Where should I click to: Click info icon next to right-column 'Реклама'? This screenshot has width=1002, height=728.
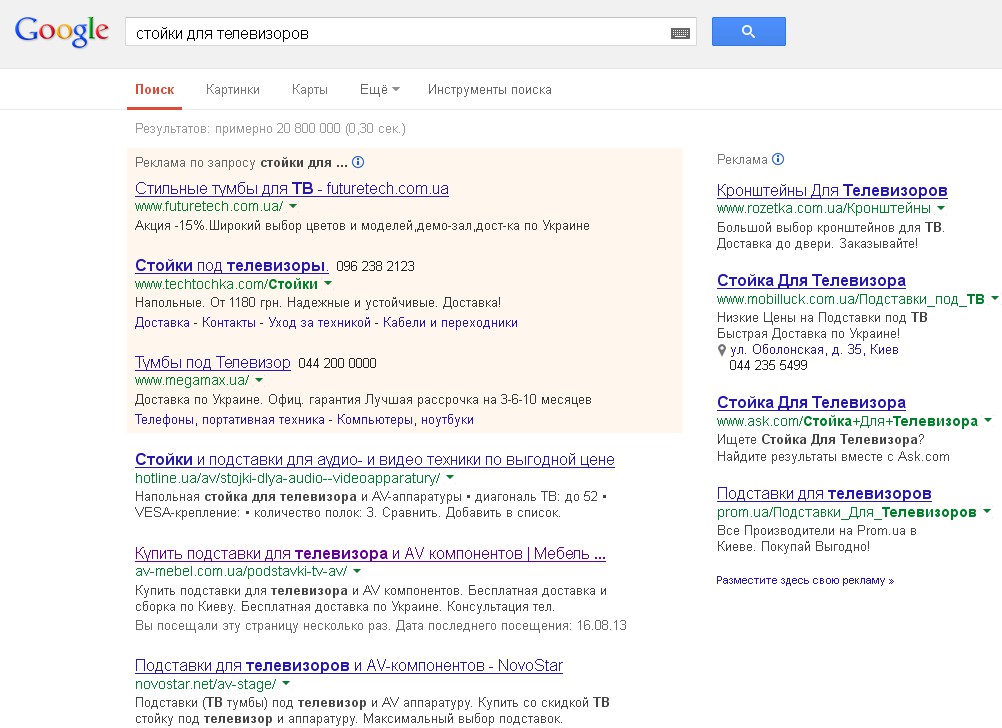pyautogui.click(x=778, y=159)
